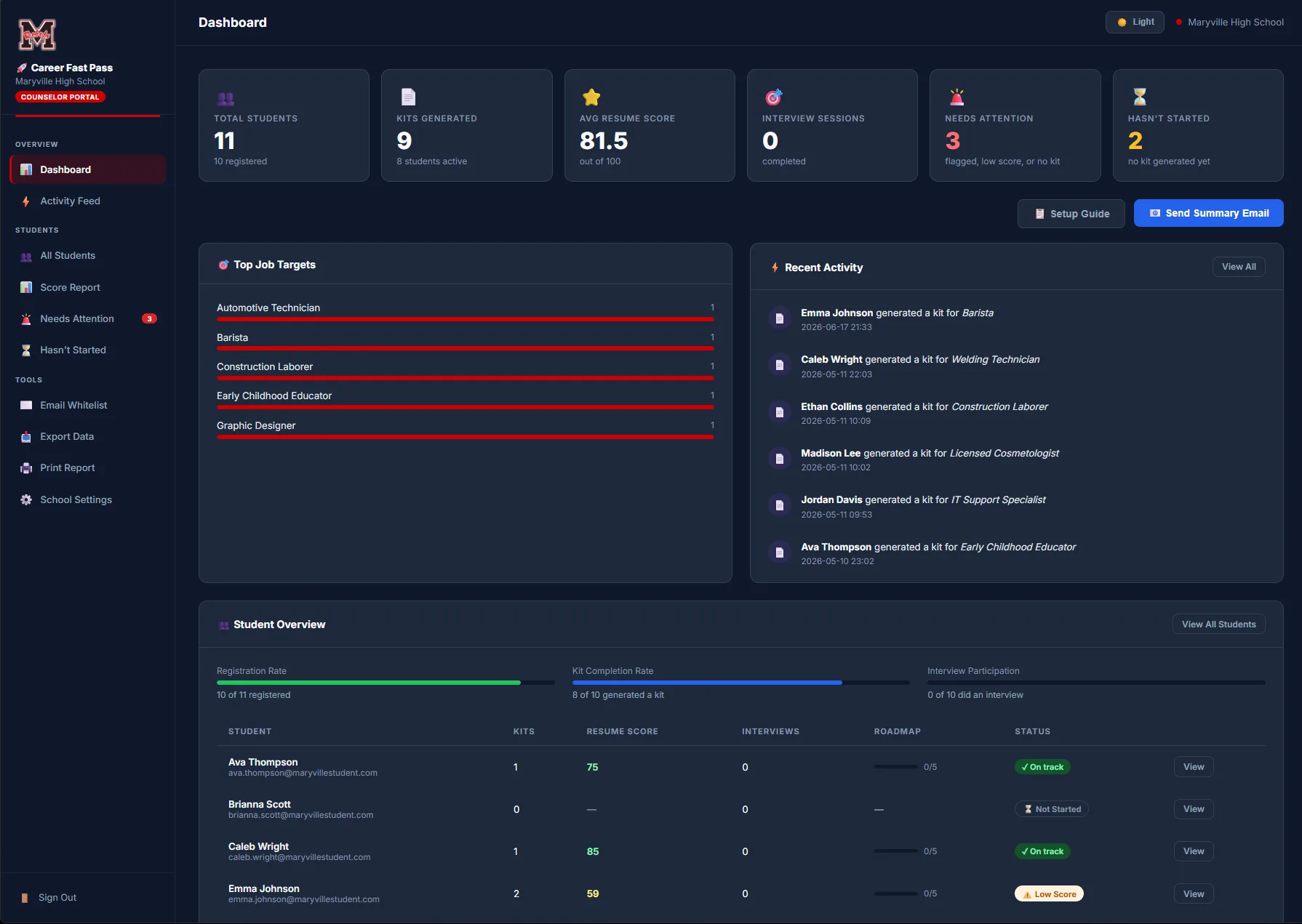The height and width of the screenshot is (924, 1302).
Task: Click the Interview Participation progress bar
Action: (1096, 683)
